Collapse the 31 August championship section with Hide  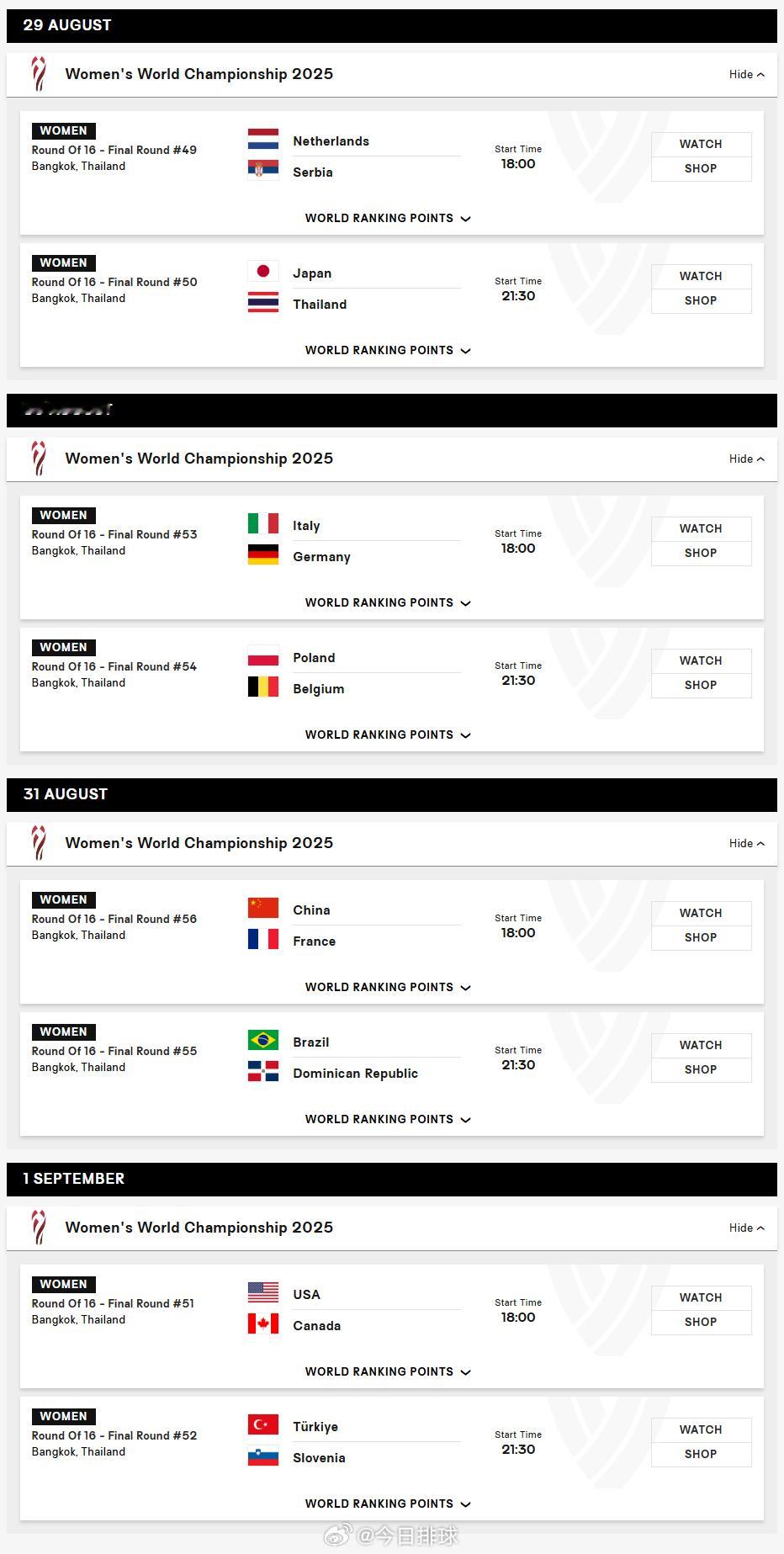coord(747,843)
